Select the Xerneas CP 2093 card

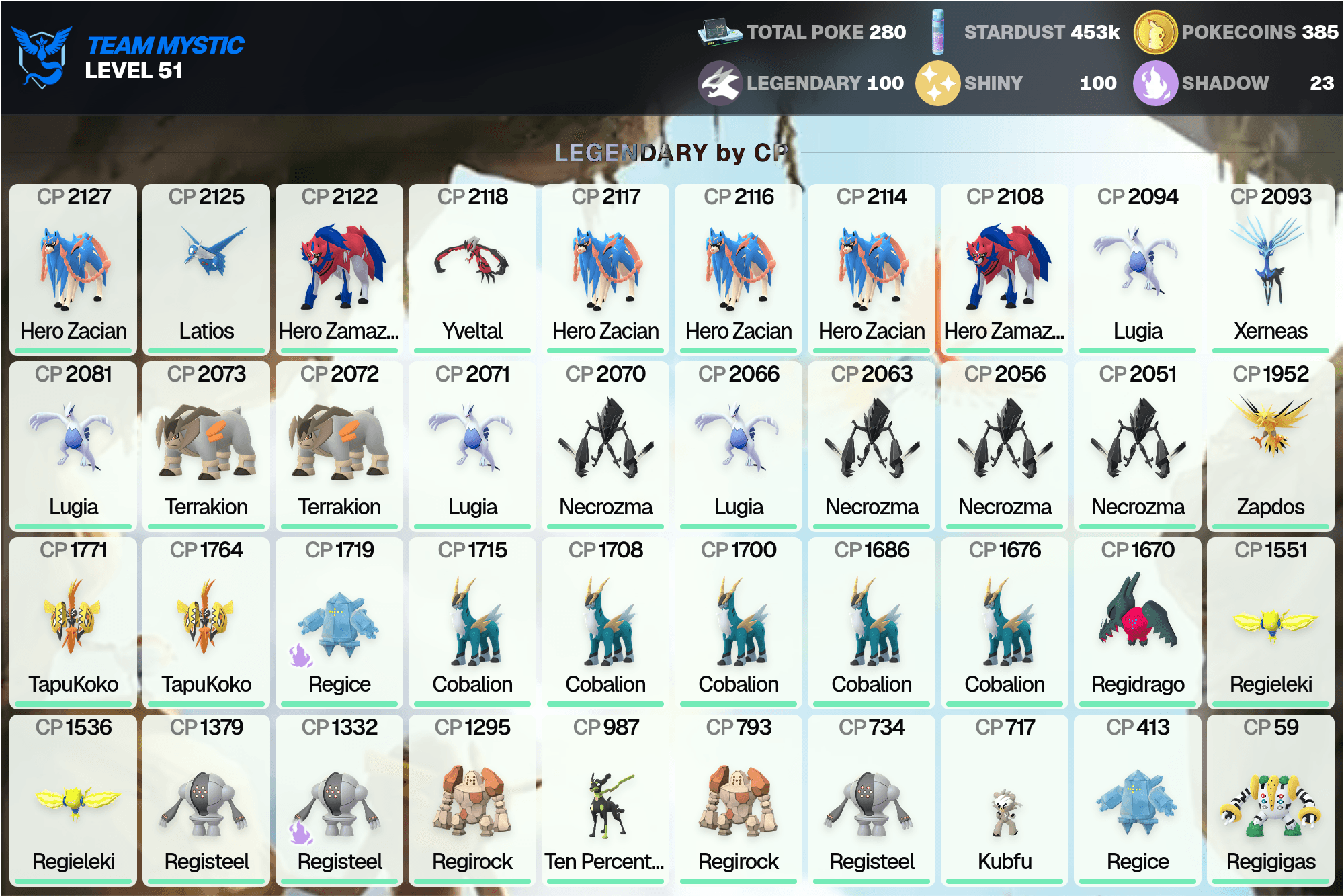click(x=1271, y=269)
